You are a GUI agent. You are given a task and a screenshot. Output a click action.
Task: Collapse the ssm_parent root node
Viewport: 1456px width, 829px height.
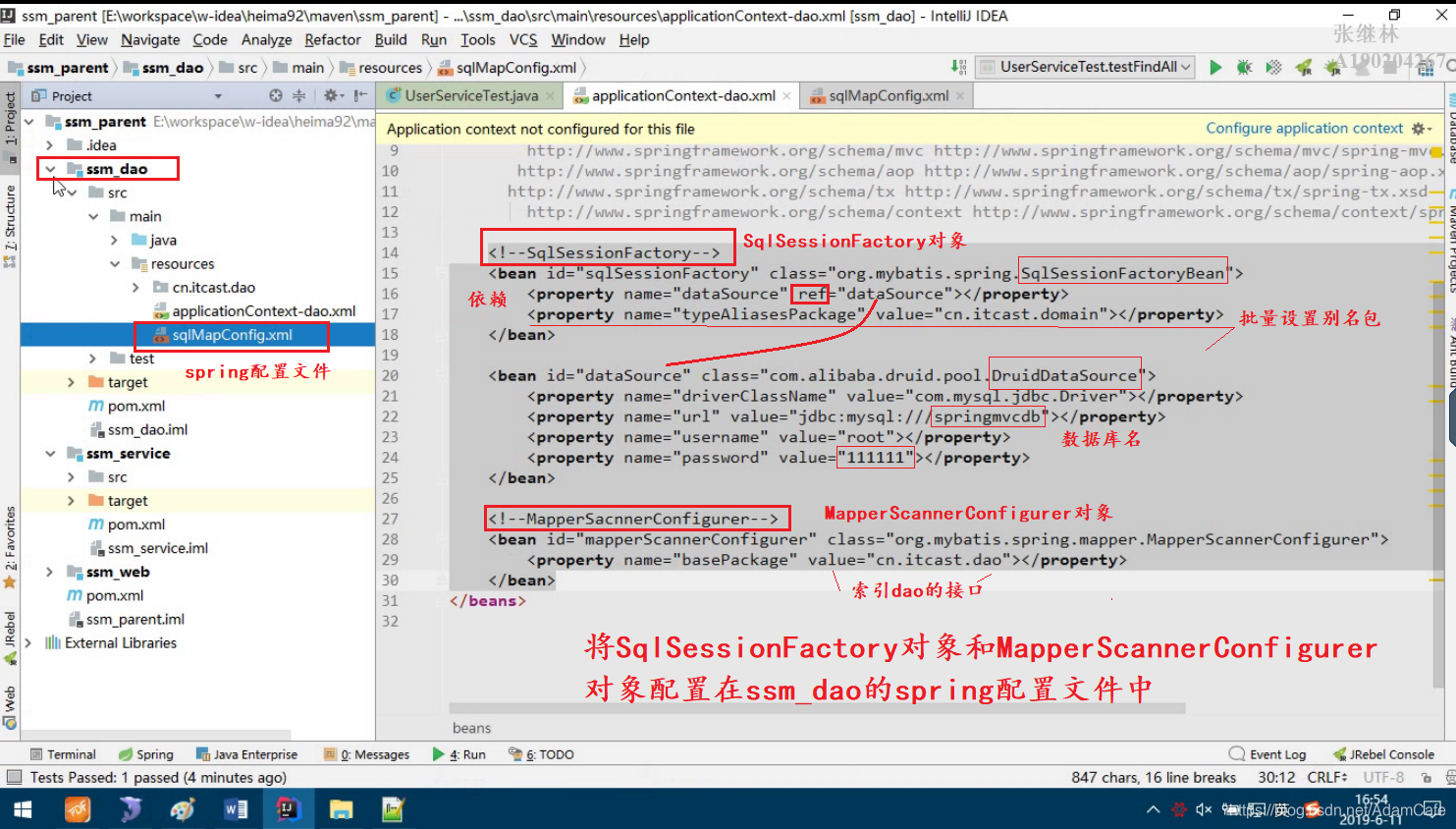28,122
